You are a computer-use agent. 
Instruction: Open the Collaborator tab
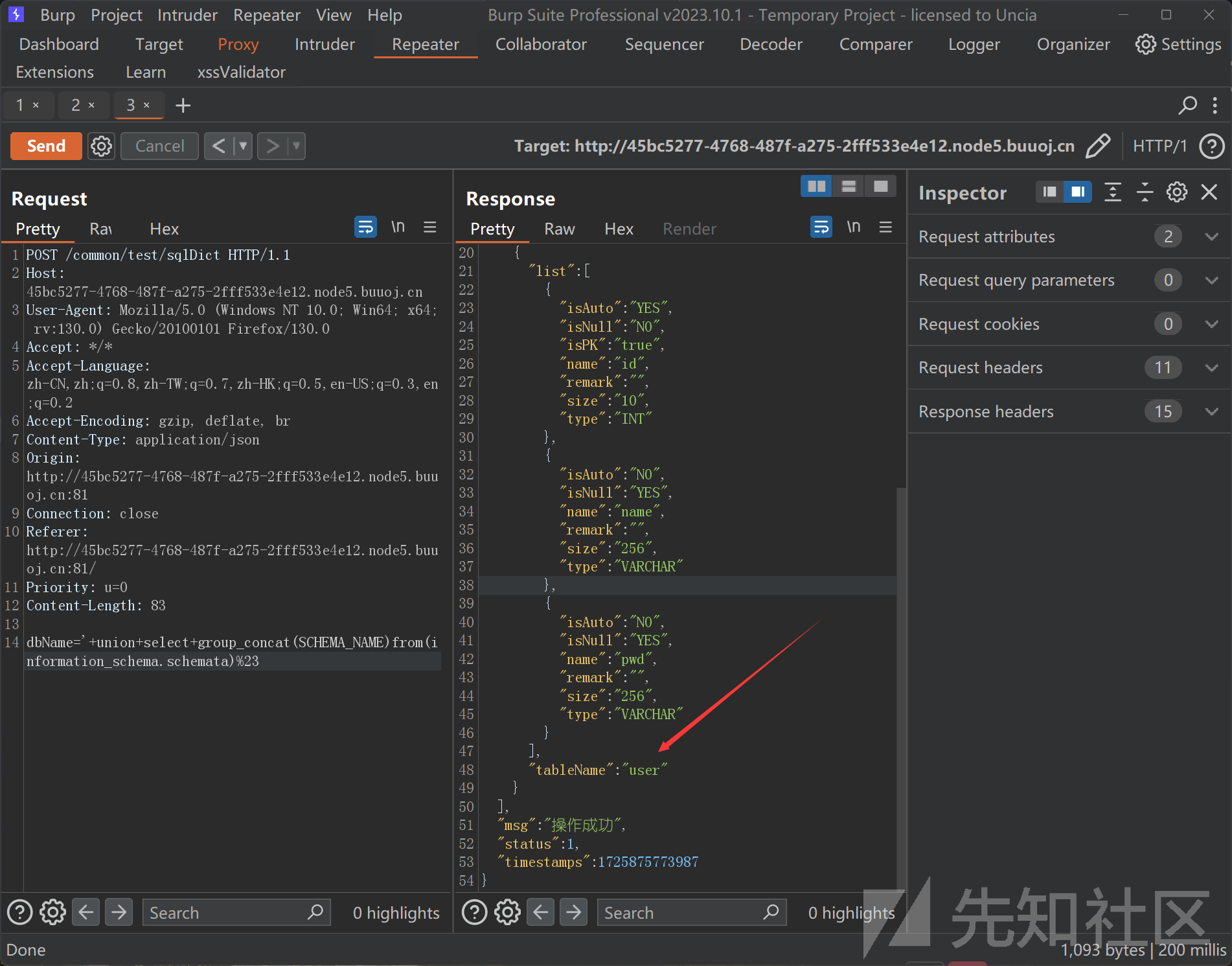[541, 44]
